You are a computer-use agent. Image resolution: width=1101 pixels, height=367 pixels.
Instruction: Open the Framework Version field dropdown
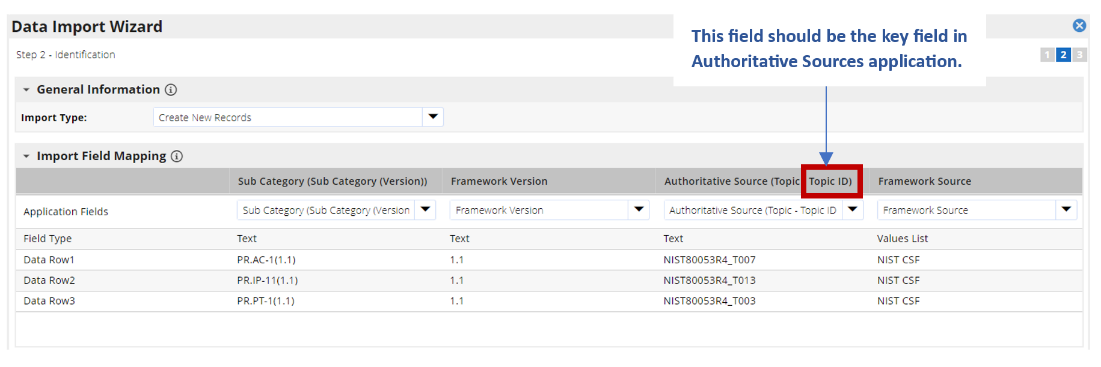point(638,210)
